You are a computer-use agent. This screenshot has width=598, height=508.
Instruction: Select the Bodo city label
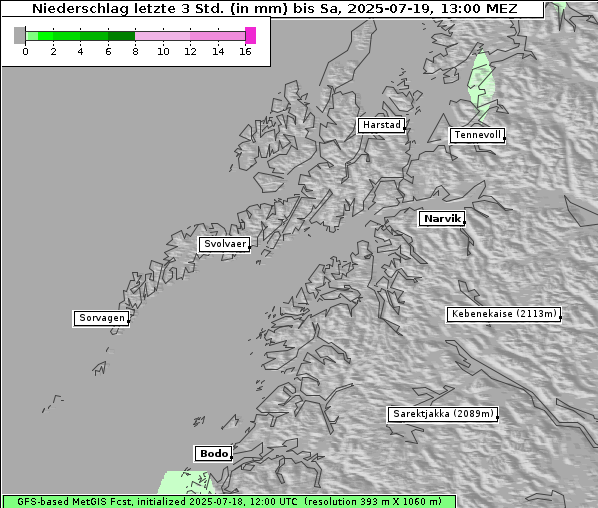click(213, 454)
